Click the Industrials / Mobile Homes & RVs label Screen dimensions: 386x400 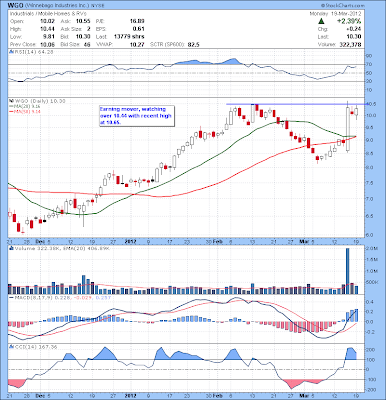pos(48,14)
